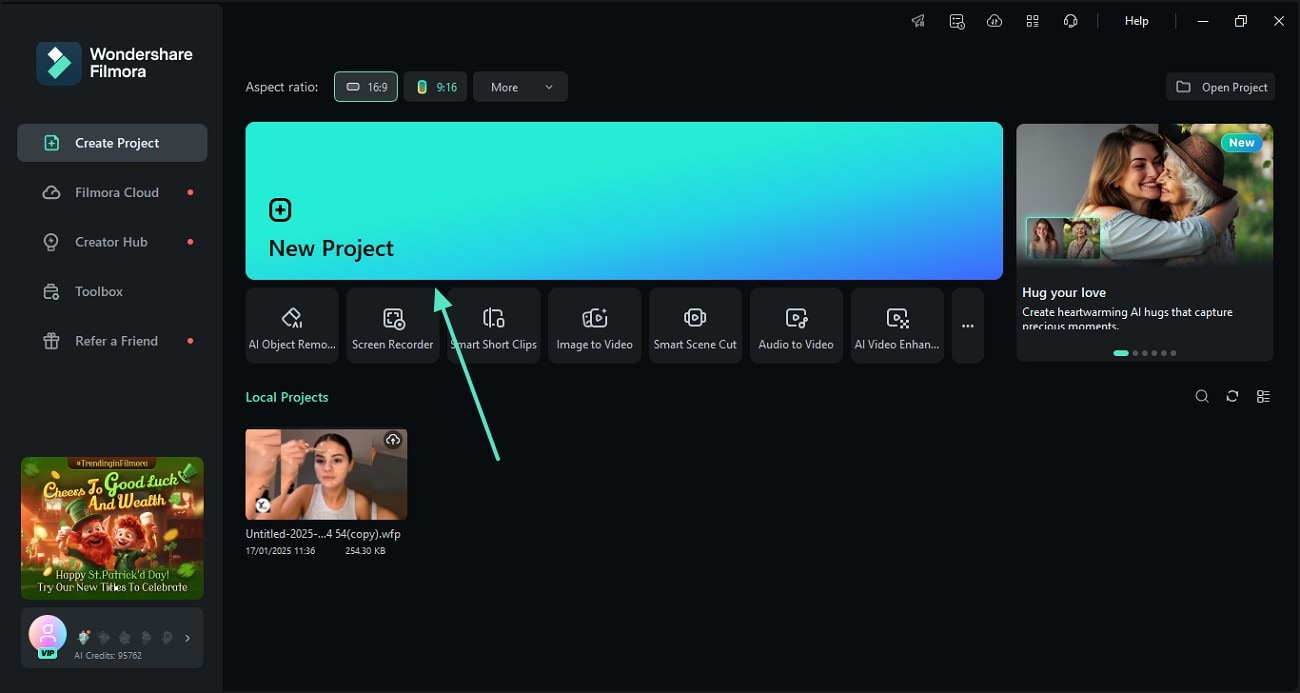The image size is (1300, 693).
Task: Open Filmora Cloud in sidebar
Action: pyautogui.click(x=112, y=192)
